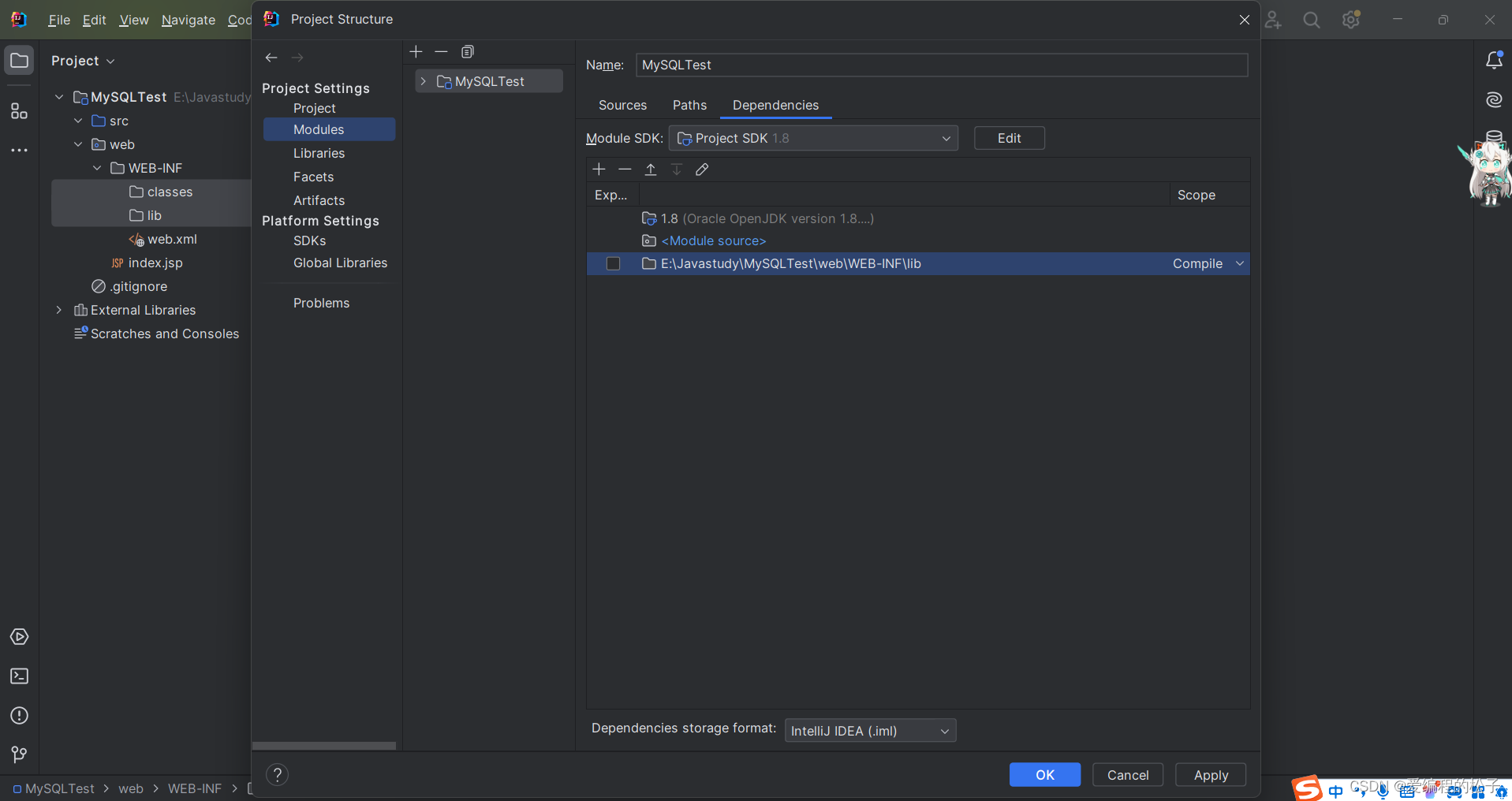Click the copy module icon
Screen dimensions: 1512x801
pyautogui.click(x=468, y=52)
